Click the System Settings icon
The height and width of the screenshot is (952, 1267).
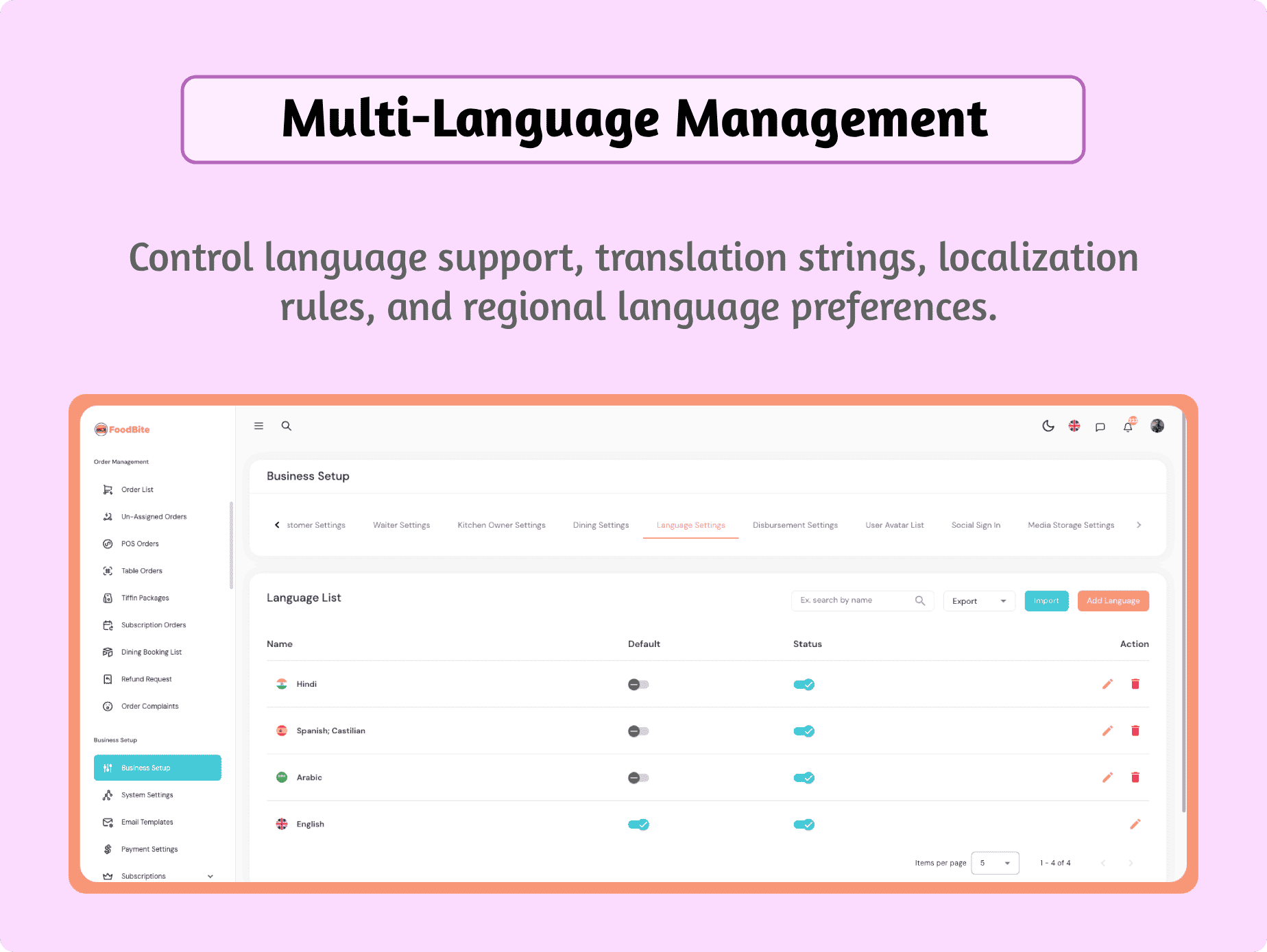point(108,795)
